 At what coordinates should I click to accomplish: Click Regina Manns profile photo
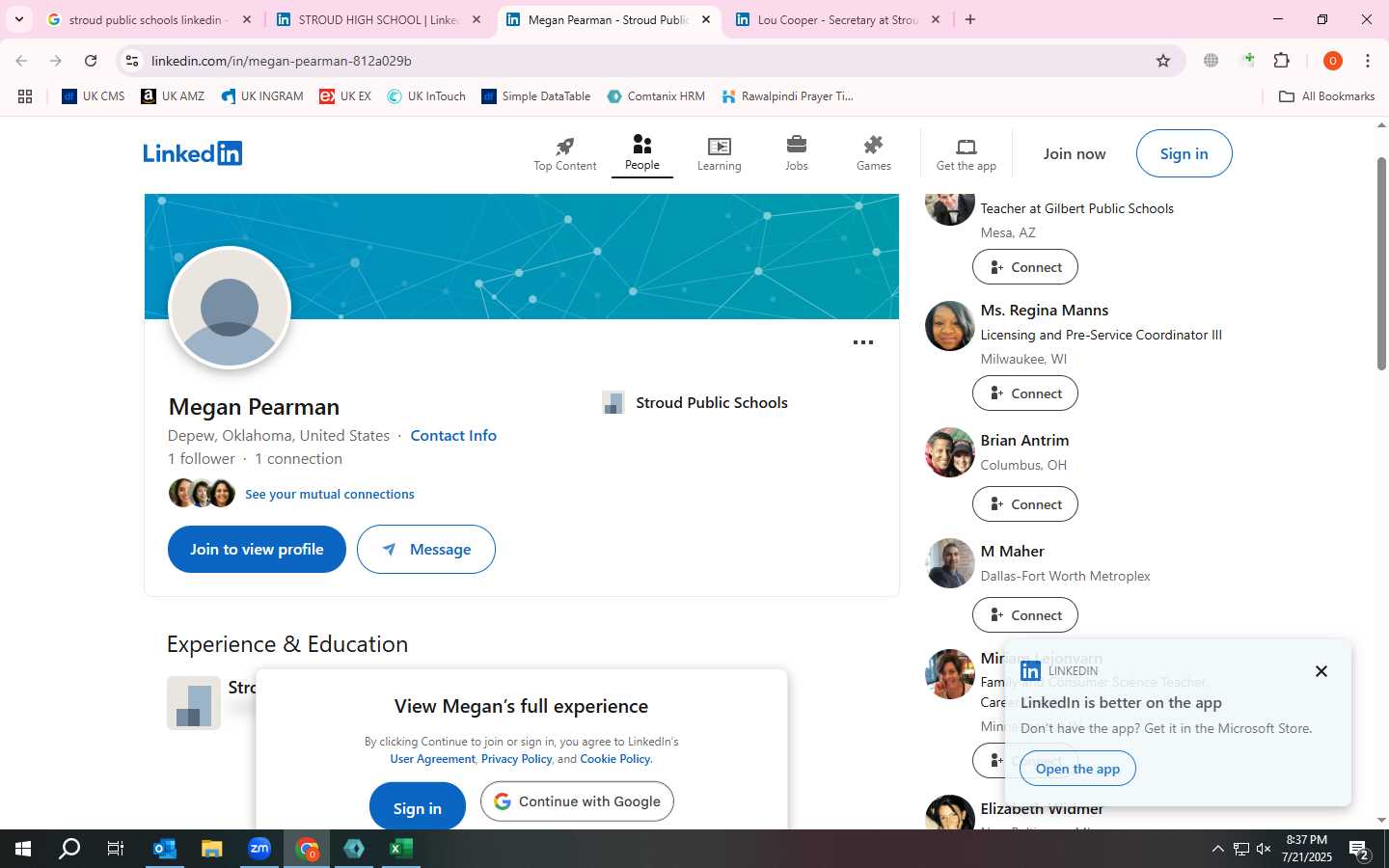[949, 326]
